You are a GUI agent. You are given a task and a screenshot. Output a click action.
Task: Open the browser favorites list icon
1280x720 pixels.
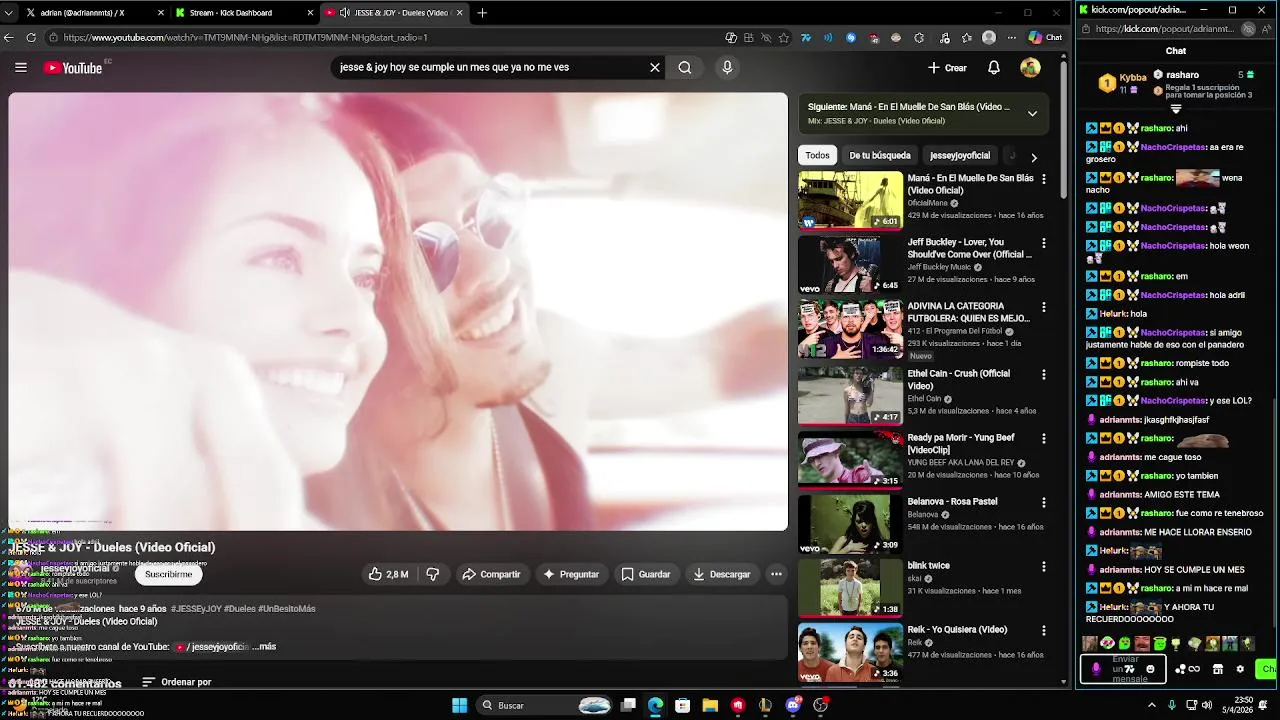pos(966,38)
